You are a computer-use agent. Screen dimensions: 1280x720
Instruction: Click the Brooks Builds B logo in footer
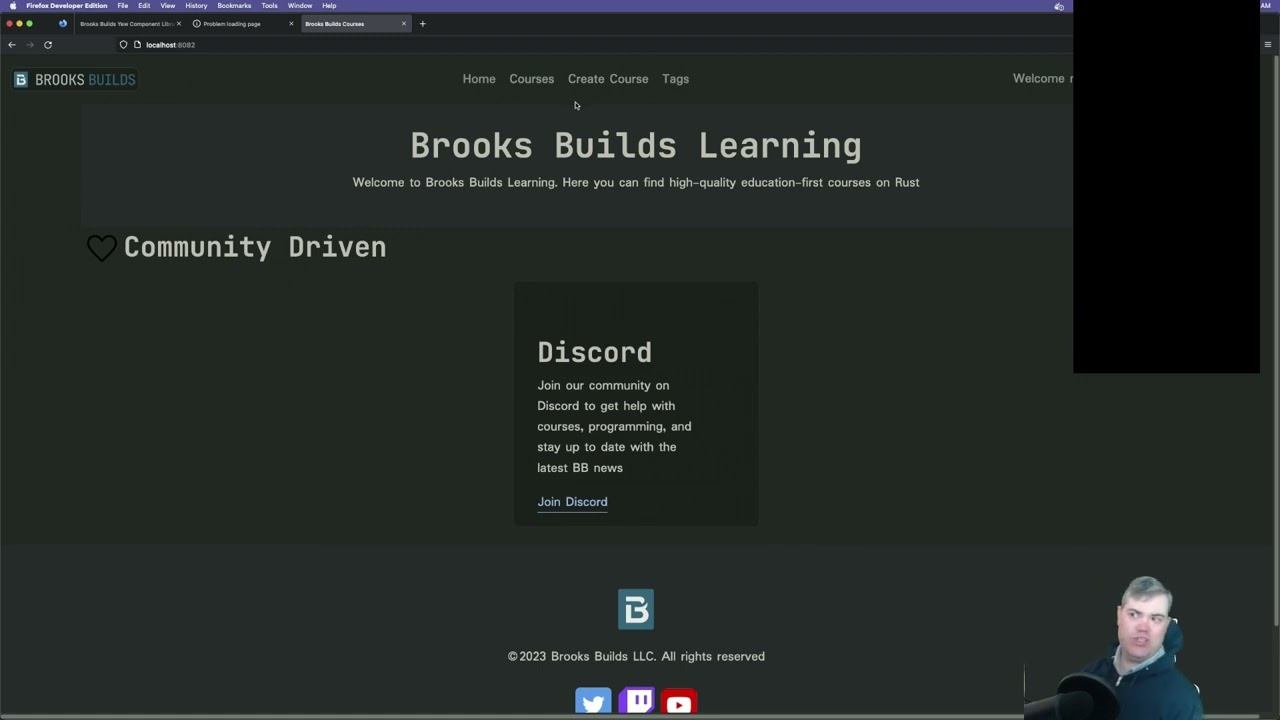pos(636,609)
